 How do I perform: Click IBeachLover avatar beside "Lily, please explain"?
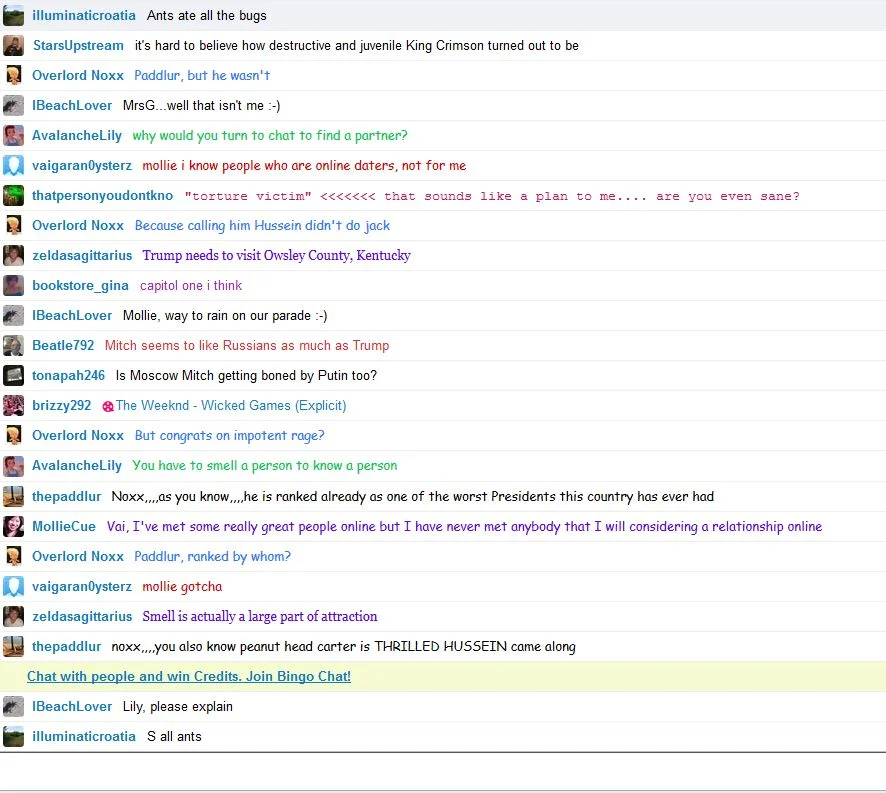(x=14, y=707)
